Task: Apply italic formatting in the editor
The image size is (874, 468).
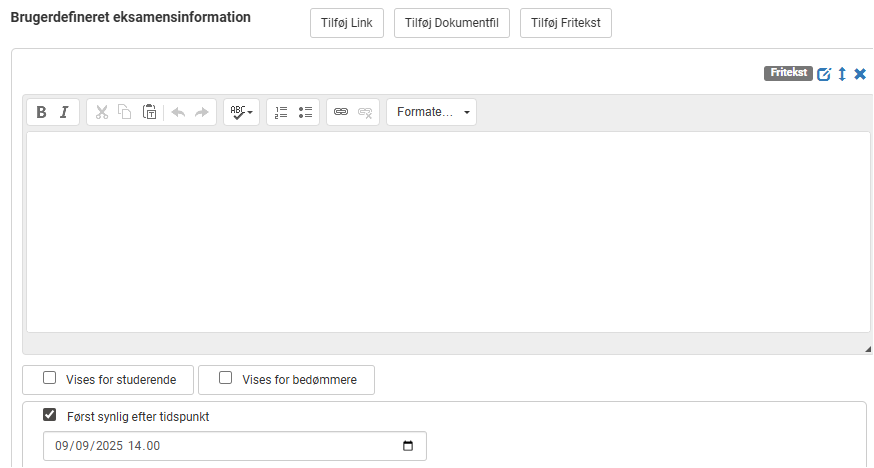Action: (65, 112)
